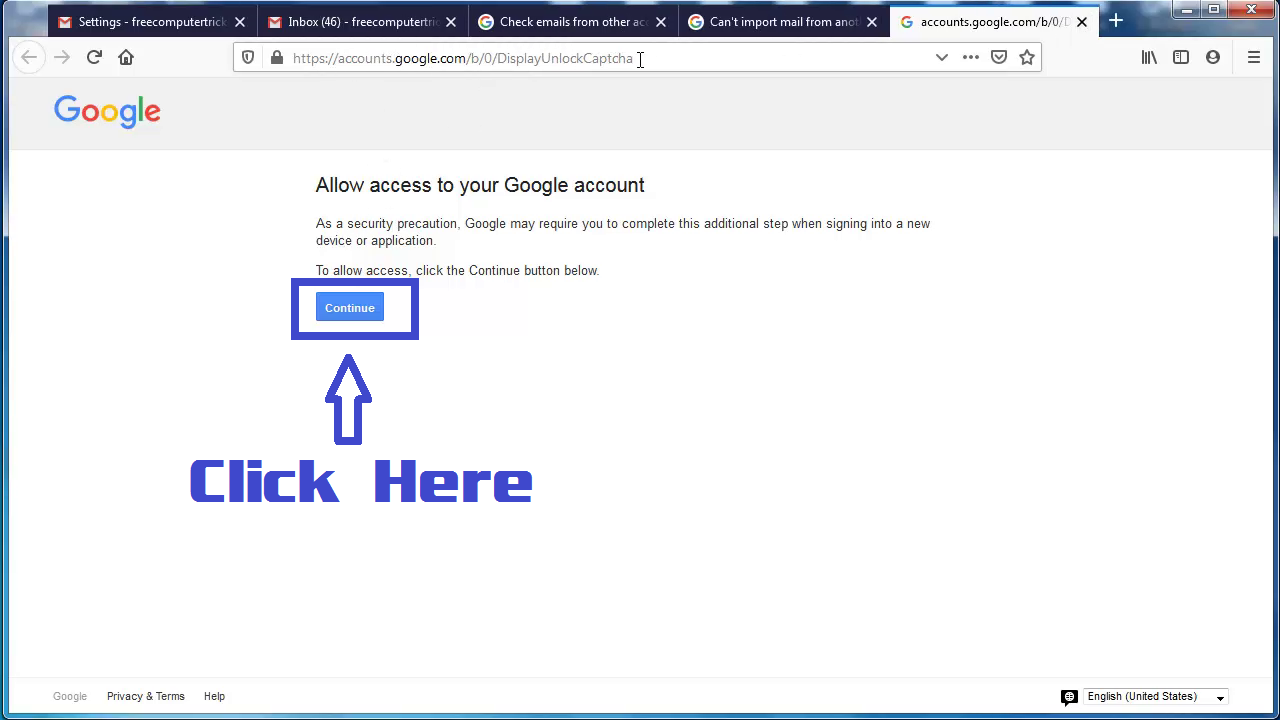Bookmark this page with the star icon
The height and width of the screenshot is (720, 1280).
(1026, 58)
